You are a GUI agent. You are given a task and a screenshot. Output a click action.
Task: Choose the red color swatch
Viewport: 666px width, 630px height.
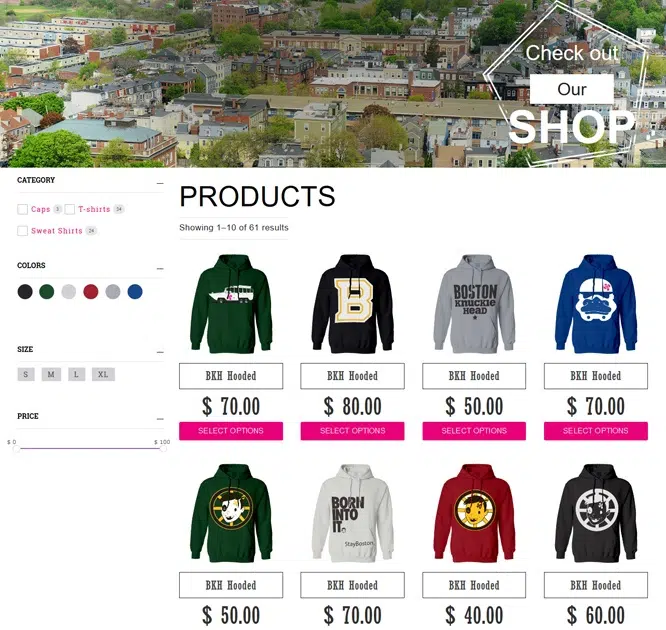tap(91, 292)
